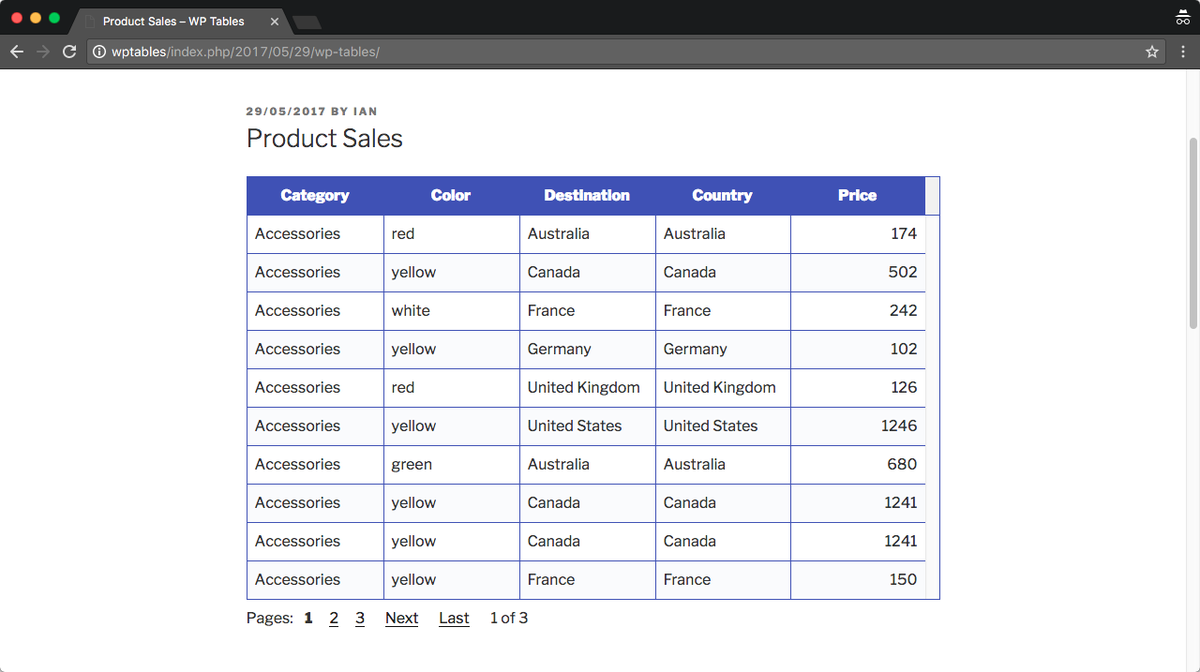Click the author name IAN
The width and height of the screenshot is (1200, 672).
point(365,111)
